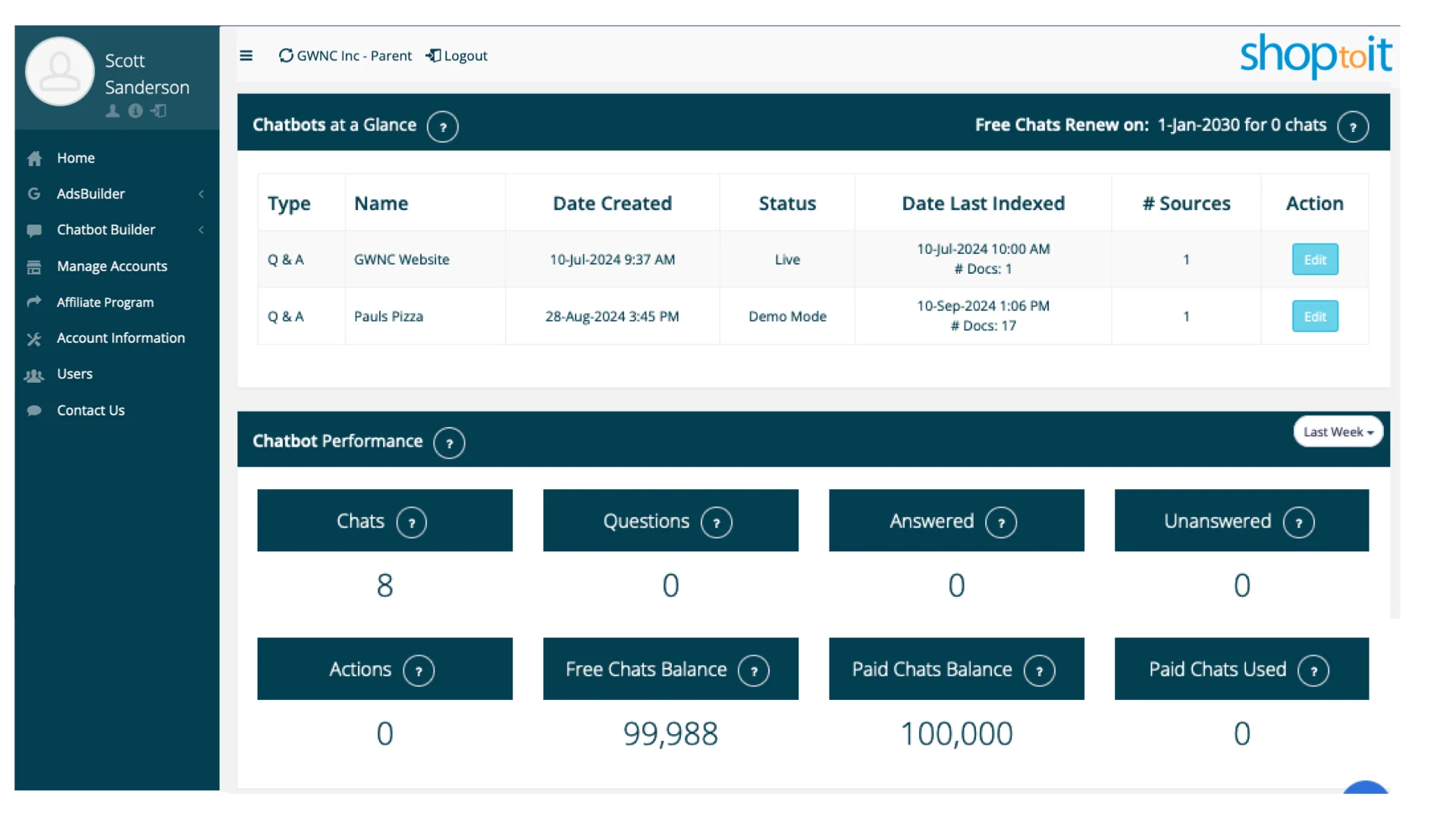
Task: Open the hamburger navigation menu
Action: coord(246,55)
